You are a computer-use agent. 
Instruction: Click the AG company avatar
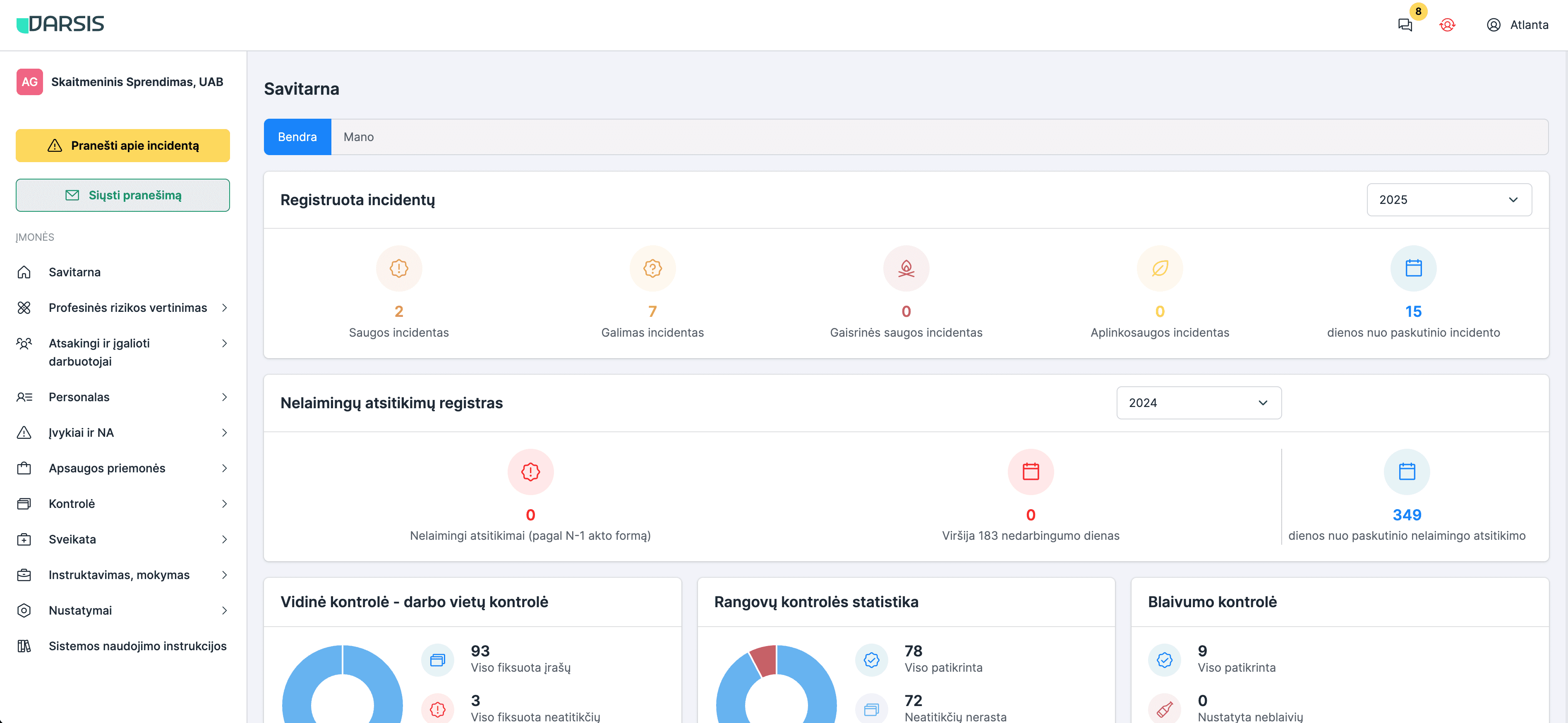tap(30, 81)
